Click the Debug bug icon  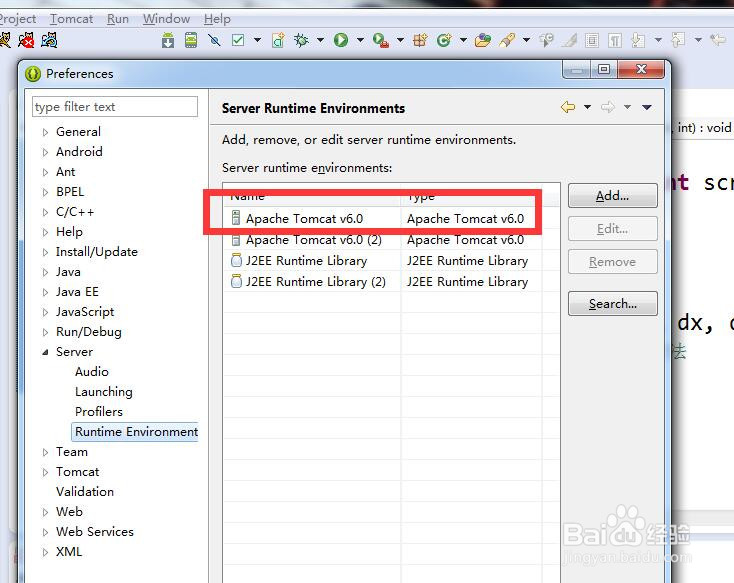coord(301,40)
